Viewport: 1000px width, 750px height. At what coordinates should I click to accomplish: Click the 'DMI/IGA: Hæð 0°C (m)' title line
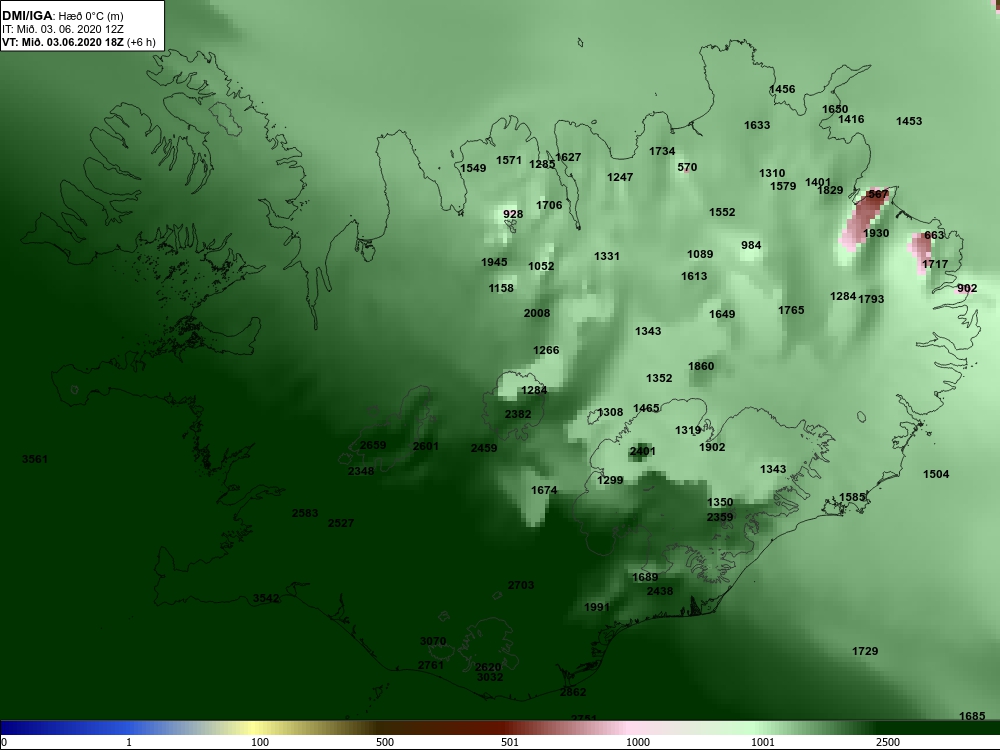[63, 16]
